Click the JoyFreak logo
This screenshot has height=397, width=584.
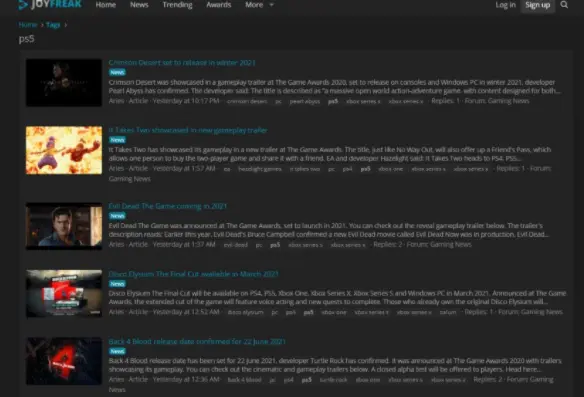tap(50, 4)
